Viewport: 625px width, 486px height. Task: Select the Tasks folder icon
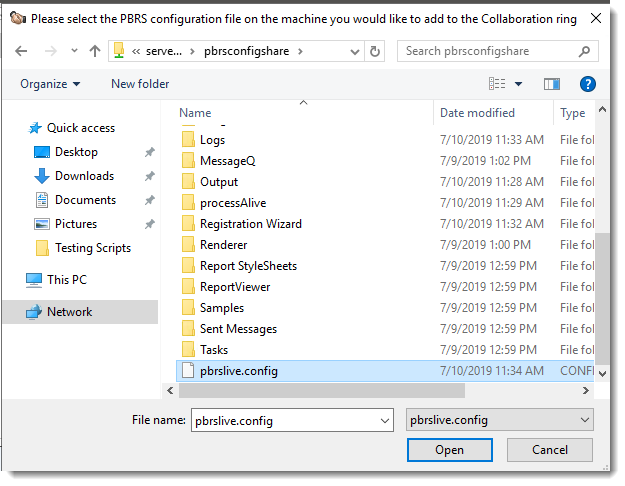click(x=188, y=350)
